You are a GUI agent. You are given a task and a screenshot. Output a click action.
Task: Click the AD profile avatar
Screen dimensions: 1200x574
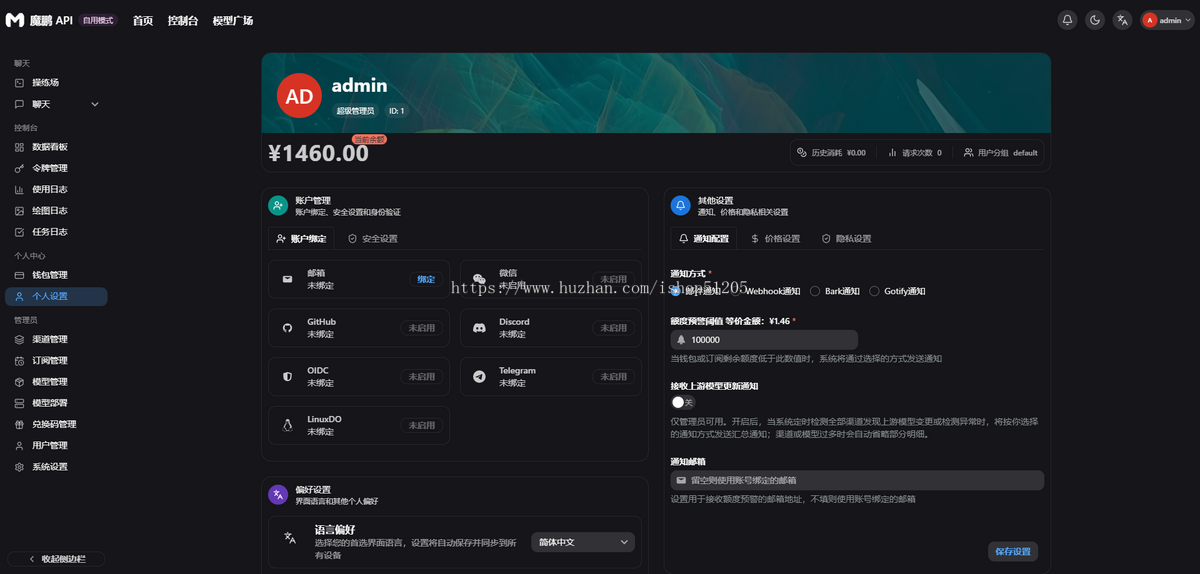(299, 96)
